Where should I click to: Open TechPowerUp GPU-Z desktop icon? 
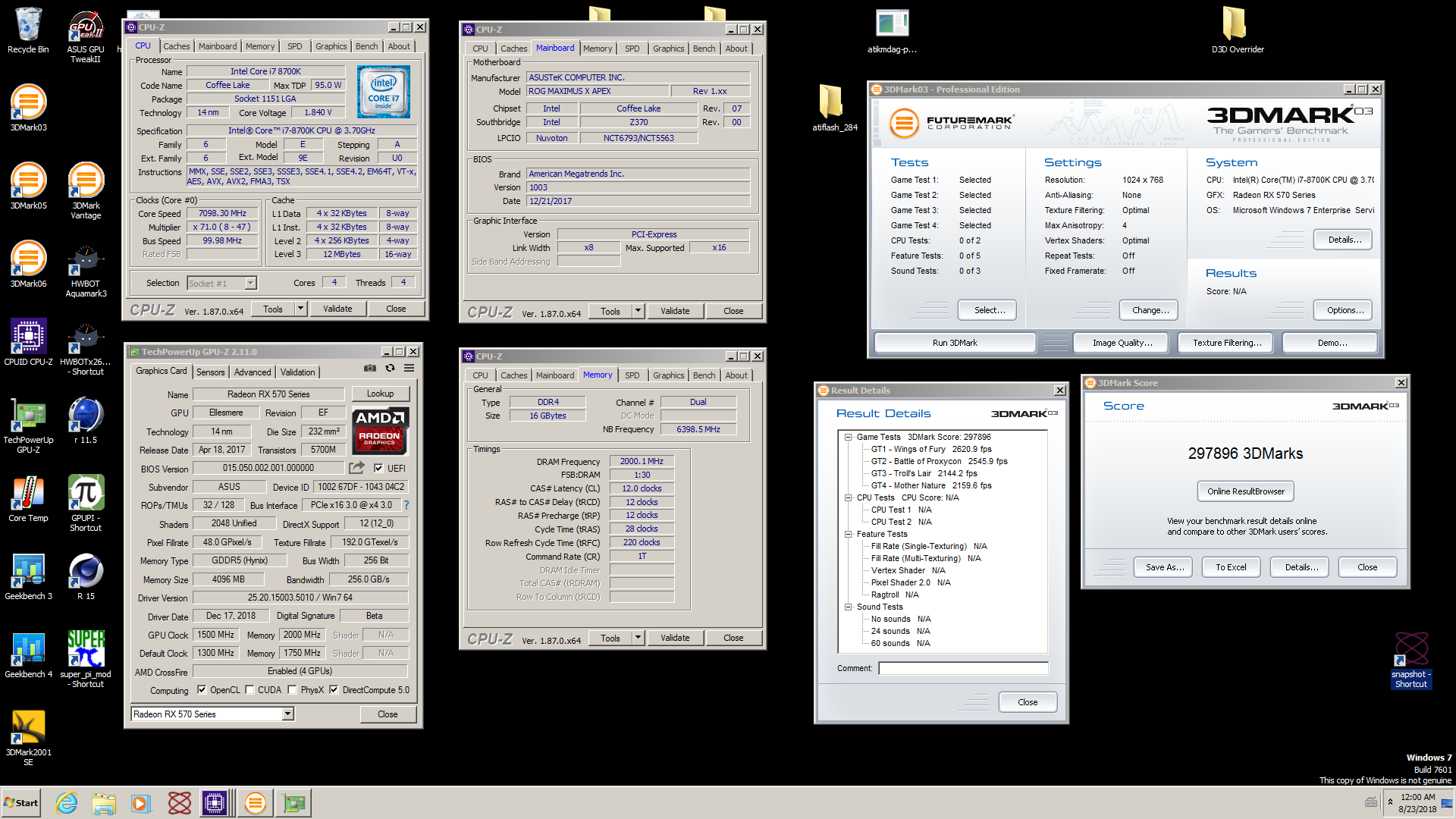tap(28, 426)
